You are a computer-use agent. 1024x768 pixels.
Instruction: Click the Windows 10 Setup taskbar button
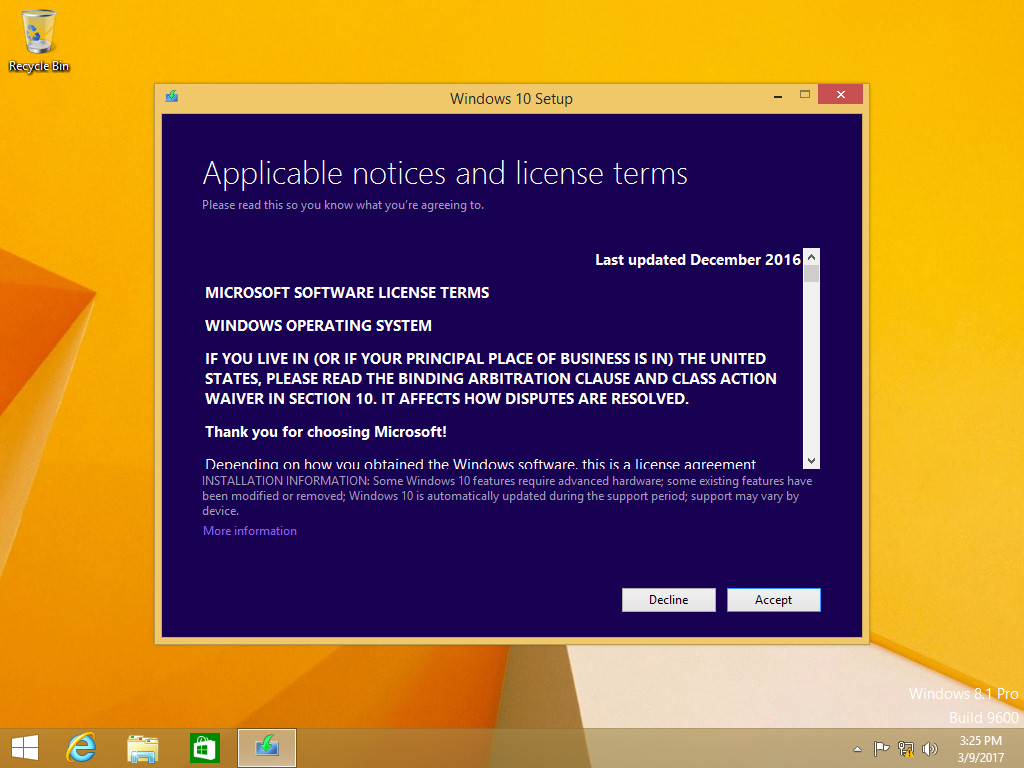point(266,748)
